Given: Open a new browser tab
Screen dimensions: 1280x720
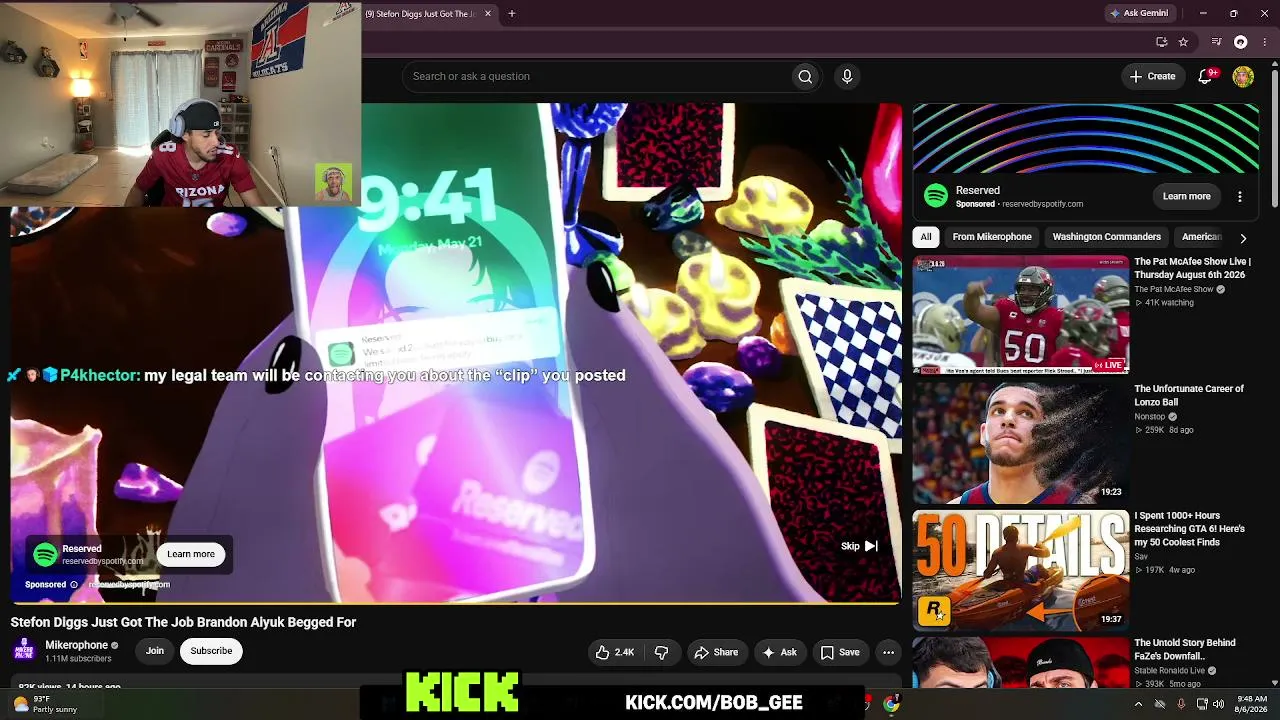Looking at the screenshot, I should pos(511,14).
